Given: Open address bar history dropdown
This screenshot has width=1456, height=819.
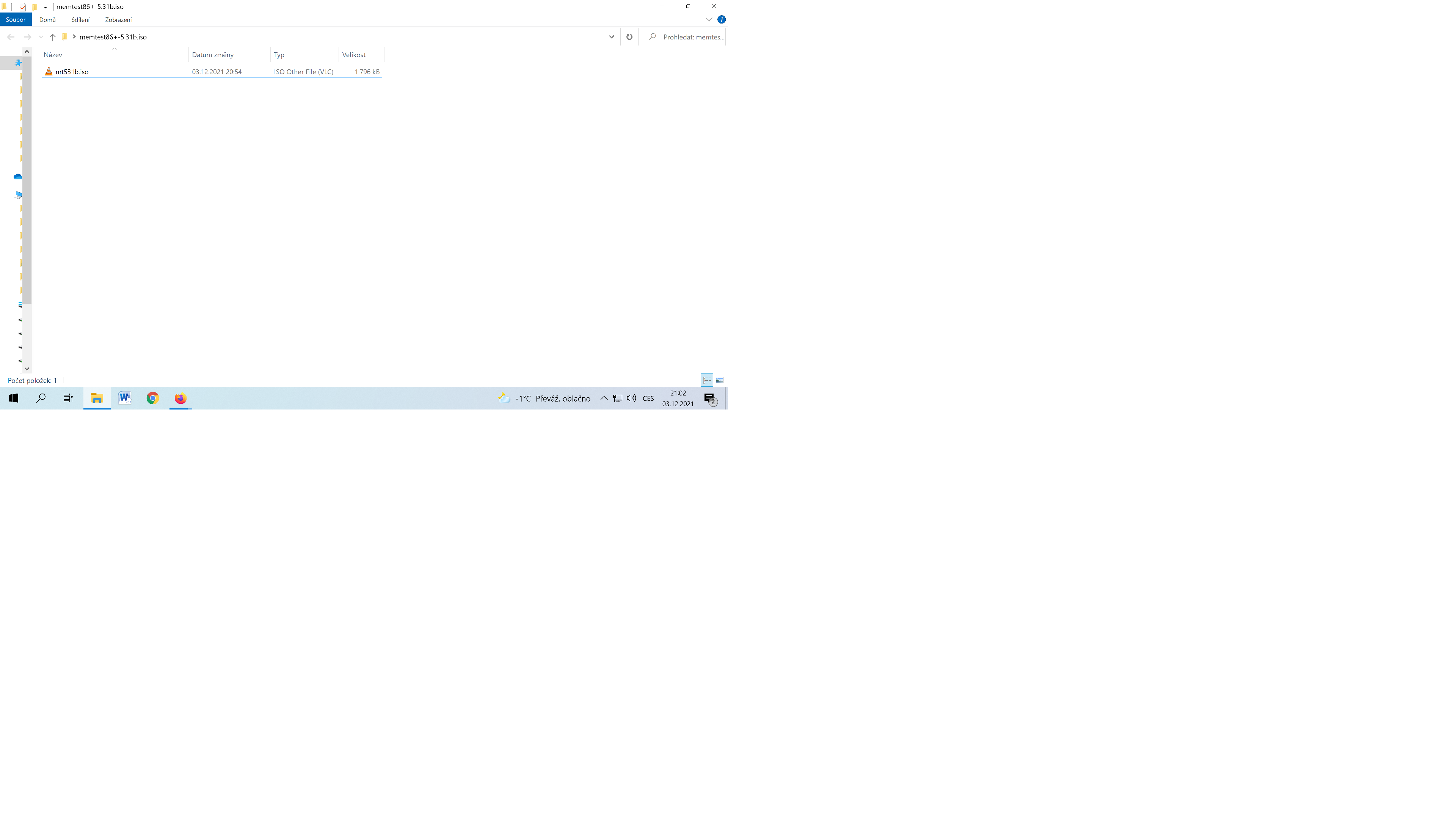Looking at the screenshot, I should (611, 37).
